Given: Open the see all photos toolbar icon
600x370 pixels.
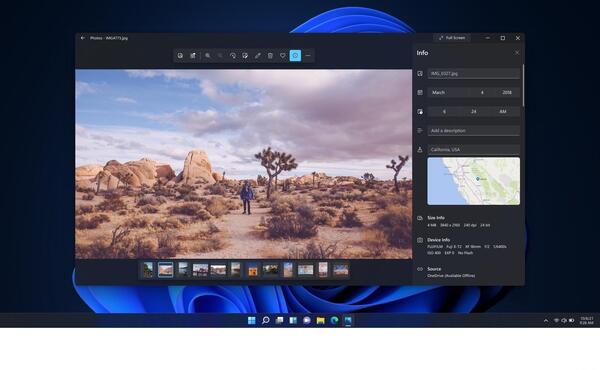Looking at the screenshot, I should [180, 55].
